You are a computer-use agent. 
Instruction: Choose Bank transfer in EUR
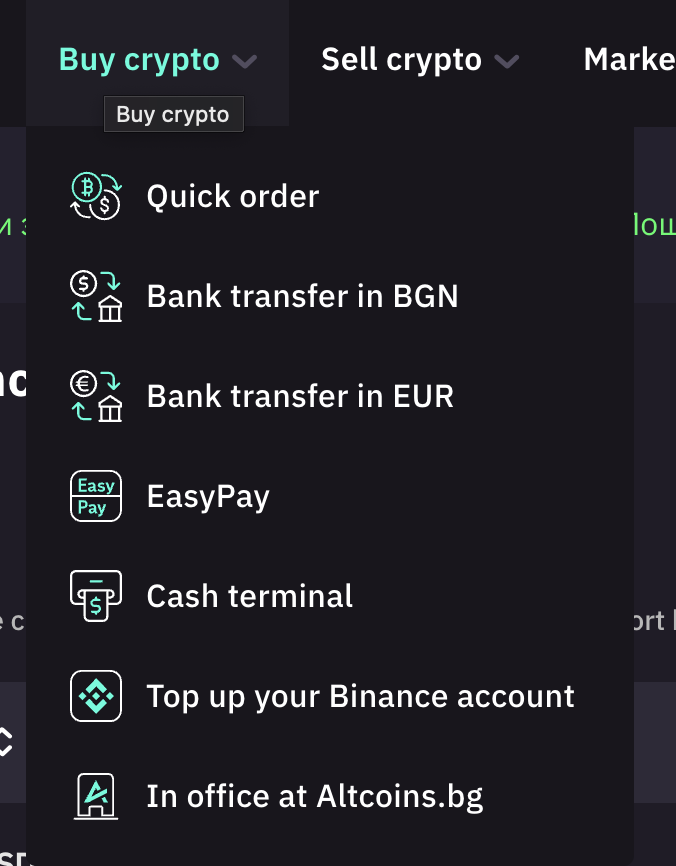(300, 396)
